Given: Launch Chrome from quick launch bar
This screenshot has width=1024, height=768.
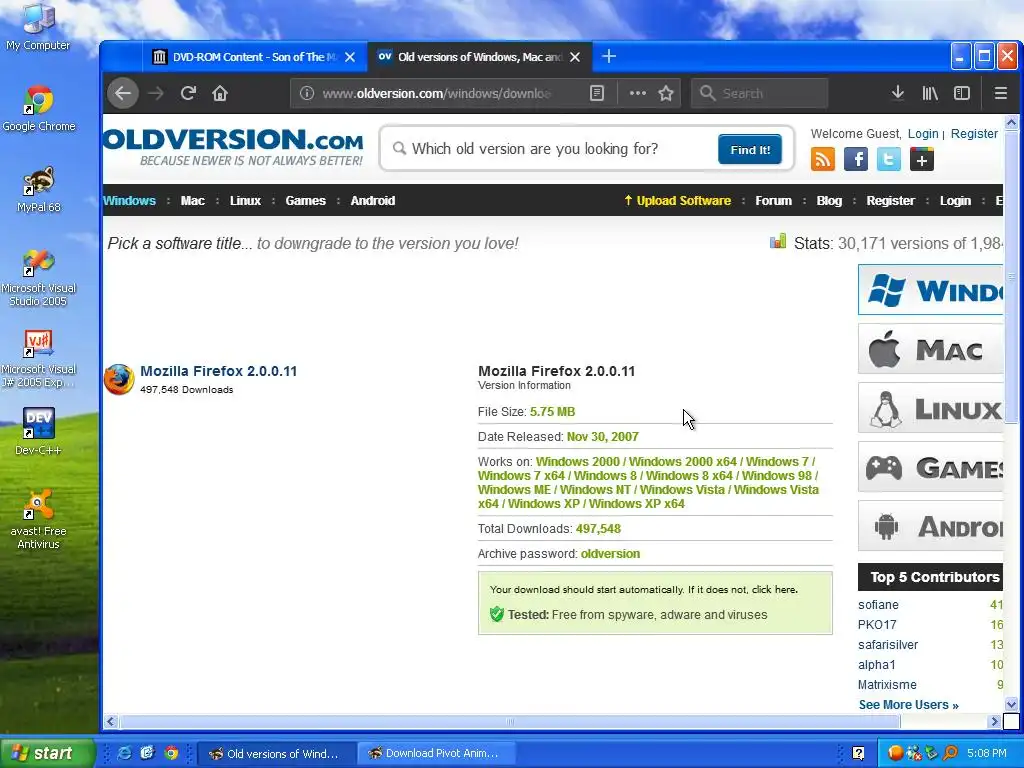Looking at the screenshot, I should point(171,753).
